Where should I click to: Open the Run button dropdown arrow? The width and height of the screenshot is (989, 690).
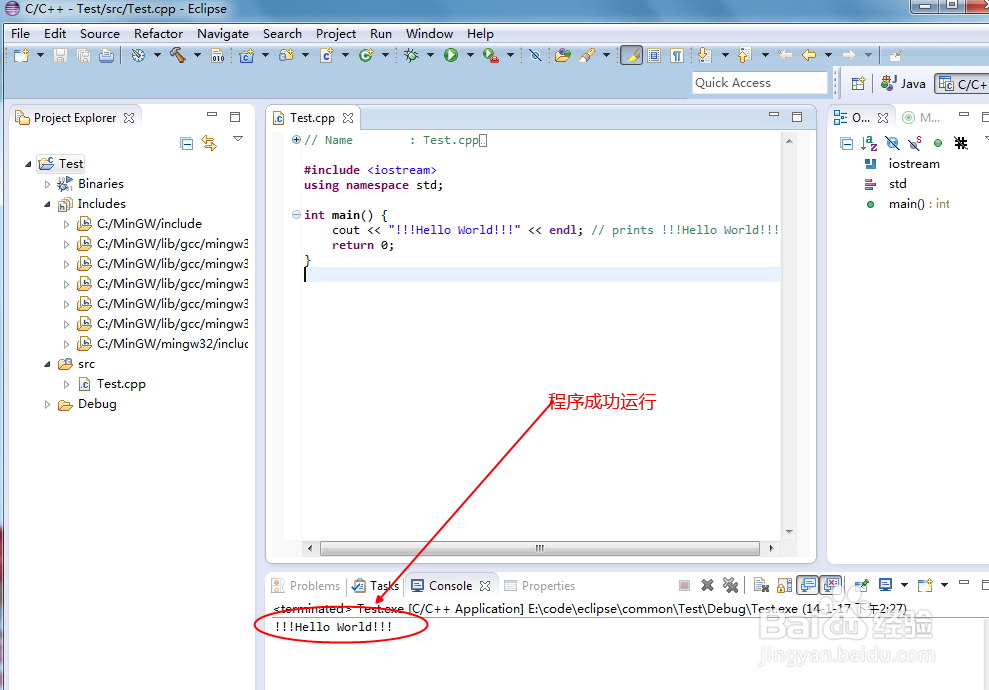click(x=470, y=56)
